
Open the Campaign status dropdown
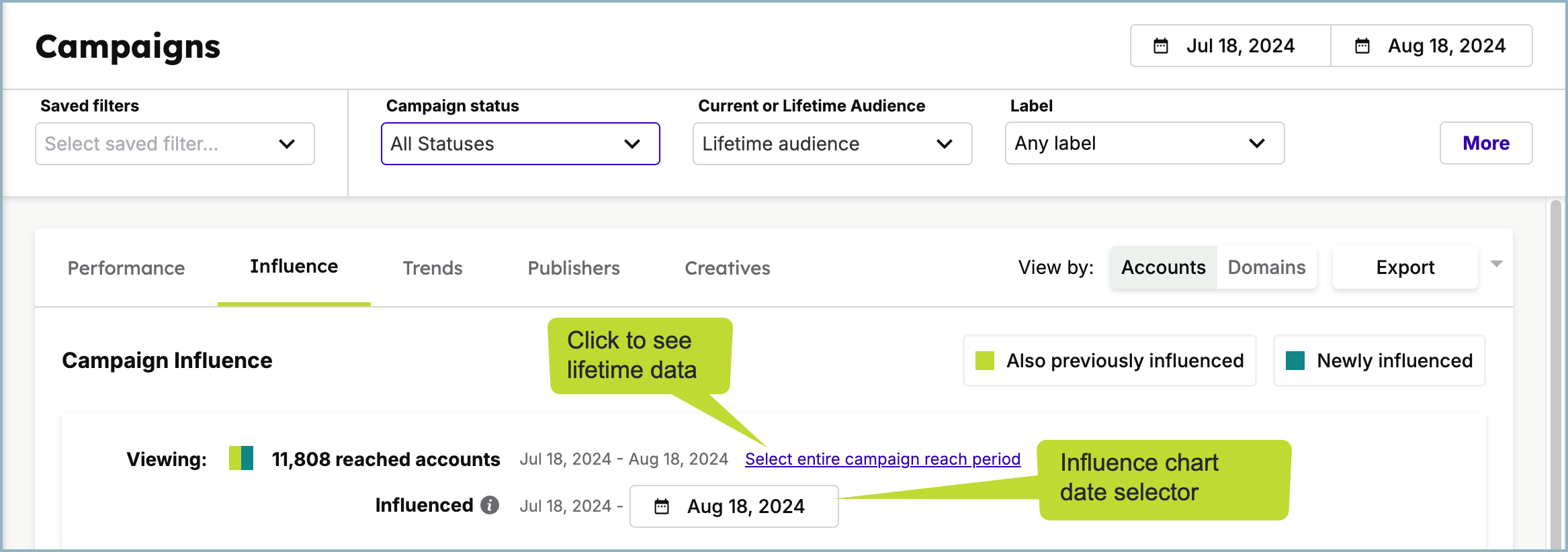click(520, 144)
